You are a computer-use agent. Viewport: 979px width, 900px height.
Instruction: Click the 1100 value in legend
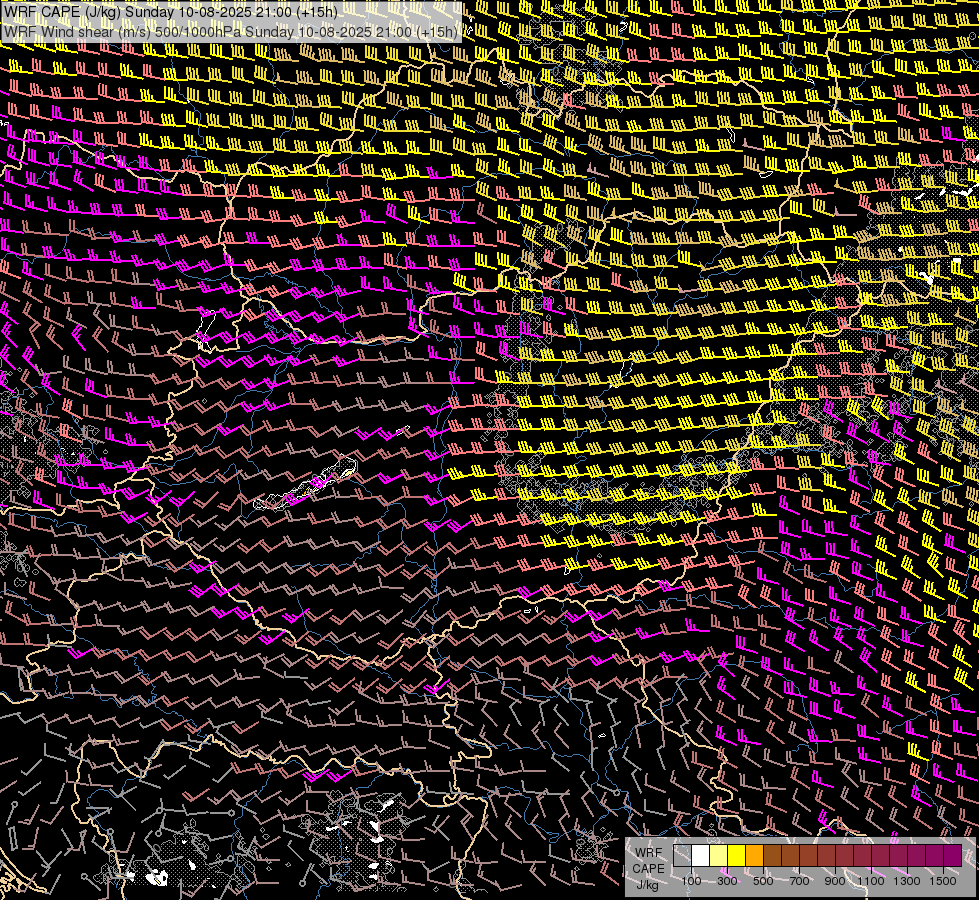[x=871, y=881]
